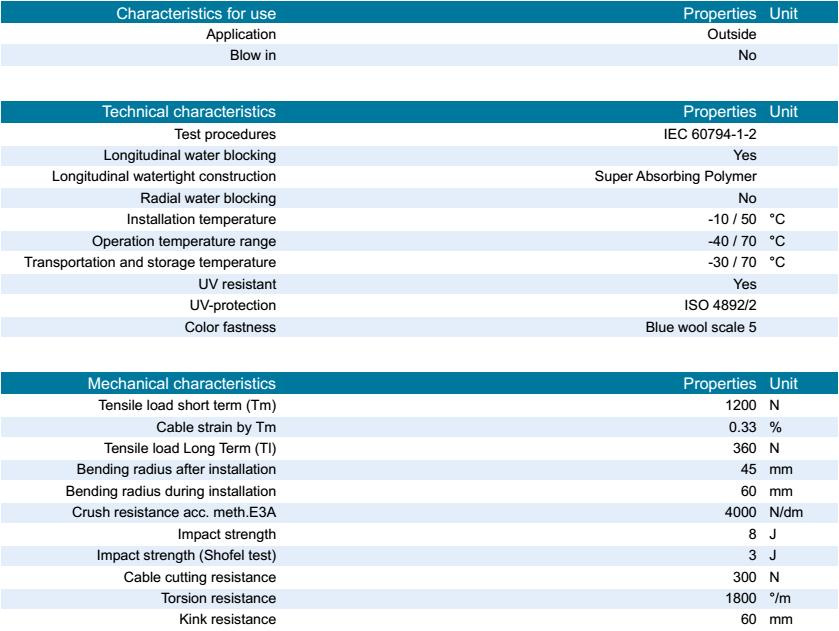Image resolution: width=839 pixels, height=631 pixels.
Task: Click the value '-10 / 50'
Action: pos(732,219)
